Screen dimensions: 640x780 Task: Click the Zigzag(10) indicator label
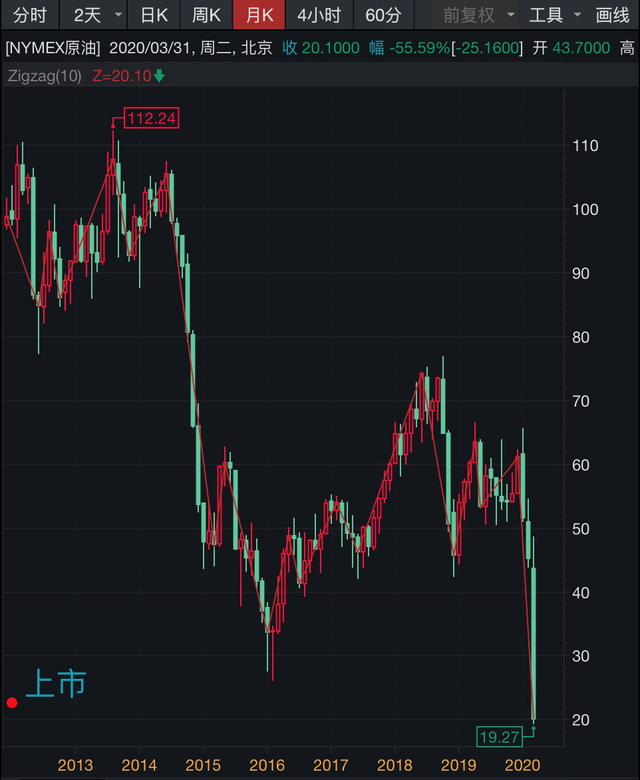coord(44,76)
